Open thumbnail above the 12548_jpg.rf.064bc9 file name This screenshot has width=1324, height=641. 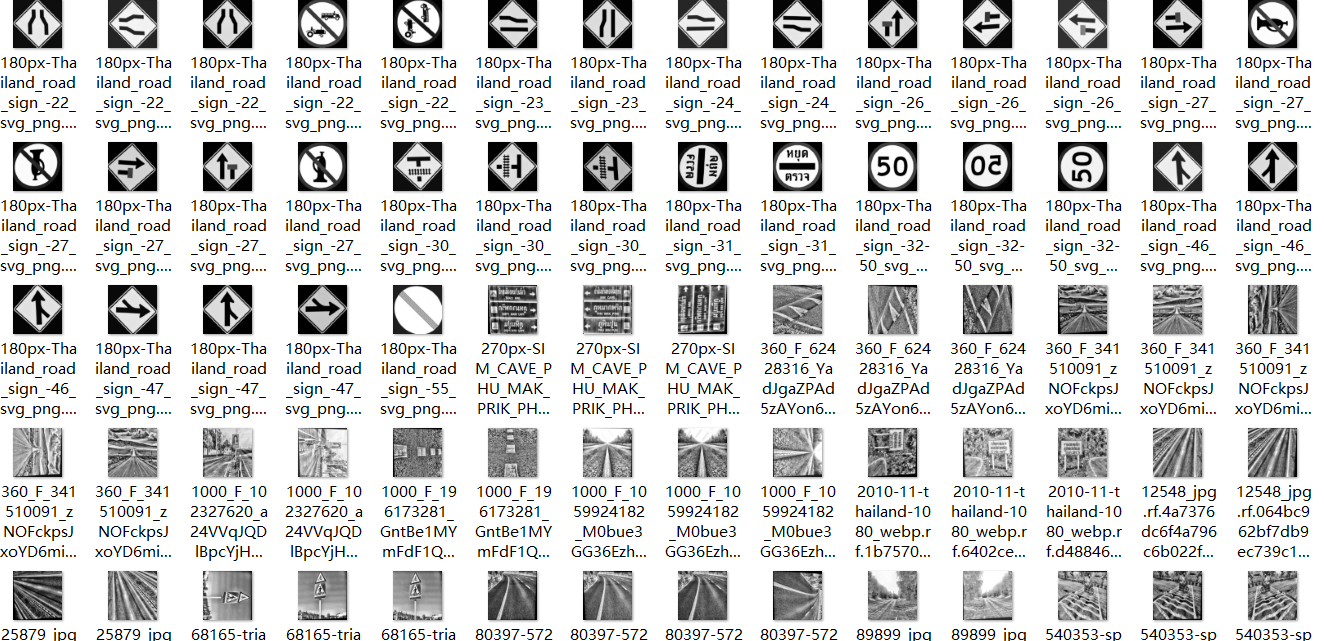click(1273, 453)
